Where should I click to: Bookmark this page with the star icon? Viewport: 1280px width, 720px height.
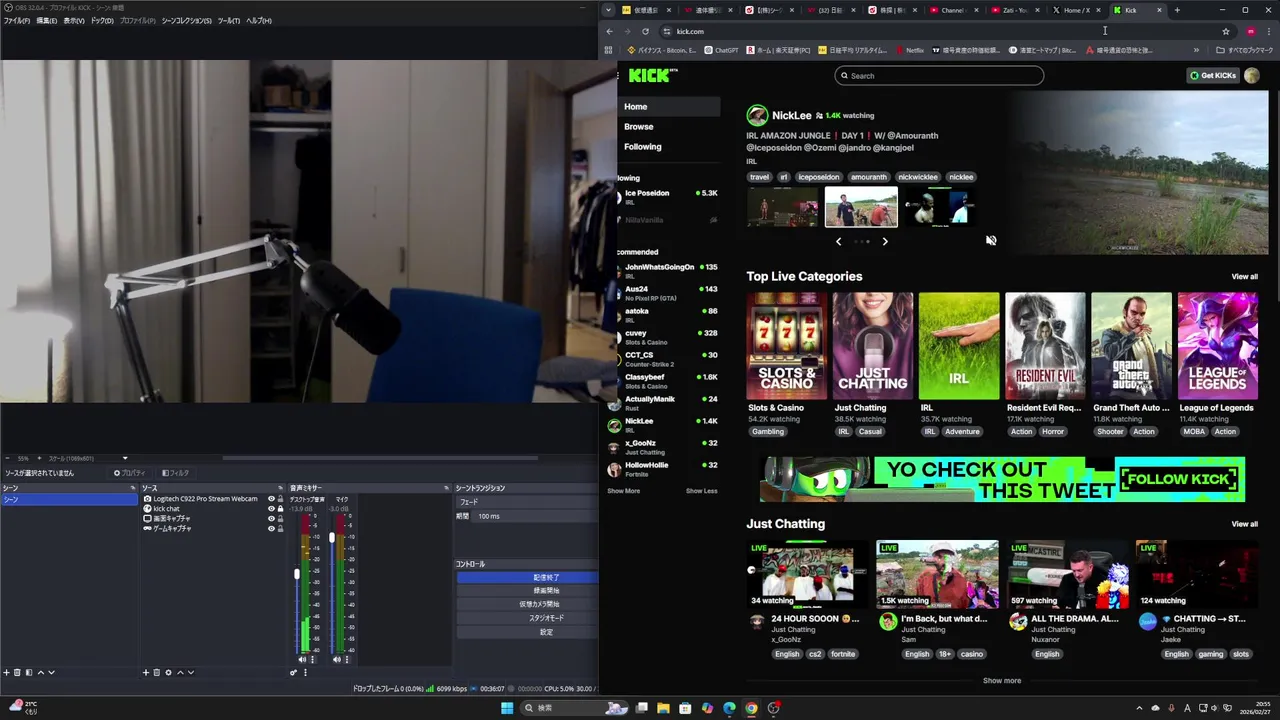[1226, 31]
